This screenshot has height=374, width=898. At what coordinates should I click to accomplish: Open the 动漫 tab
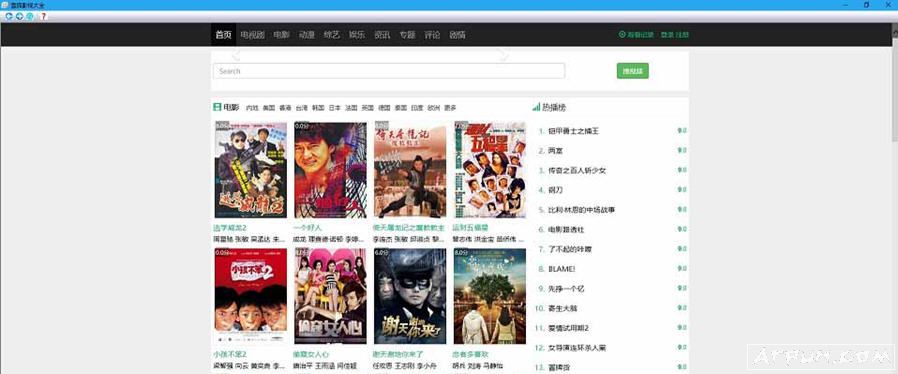tap(306, 35)
